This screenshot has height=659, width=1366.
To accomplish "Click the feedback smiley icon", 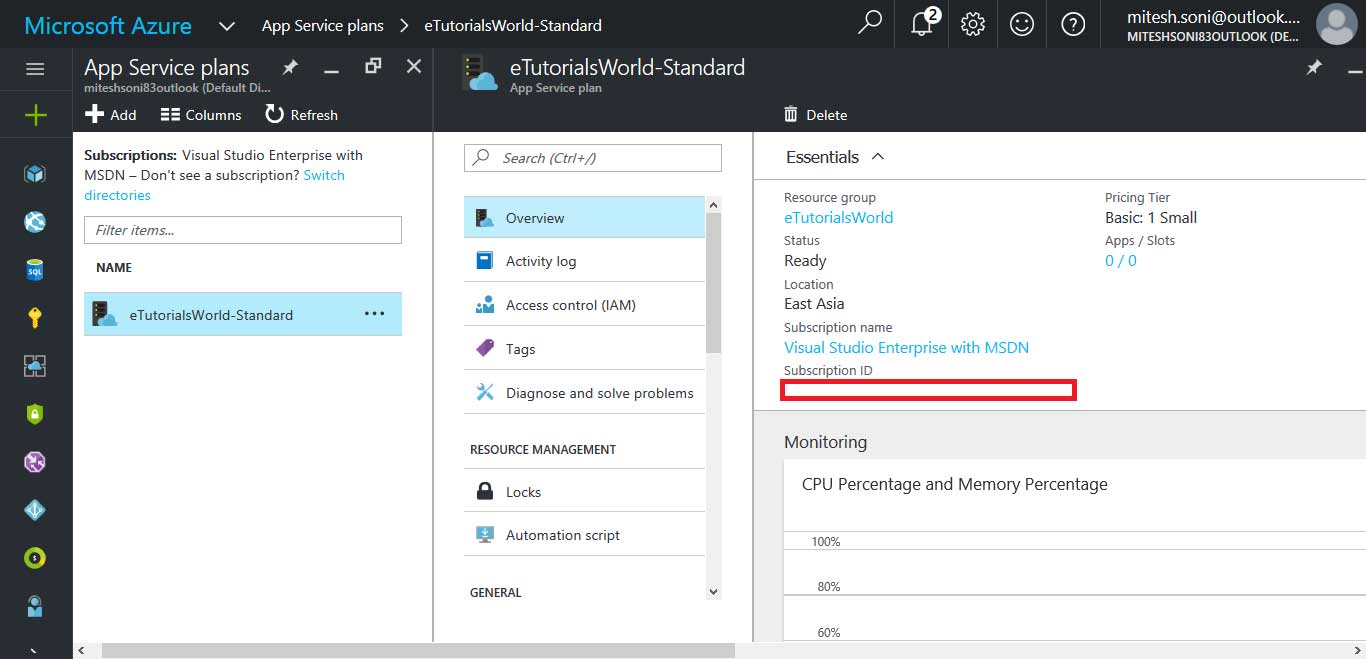I will [1022, 24].
